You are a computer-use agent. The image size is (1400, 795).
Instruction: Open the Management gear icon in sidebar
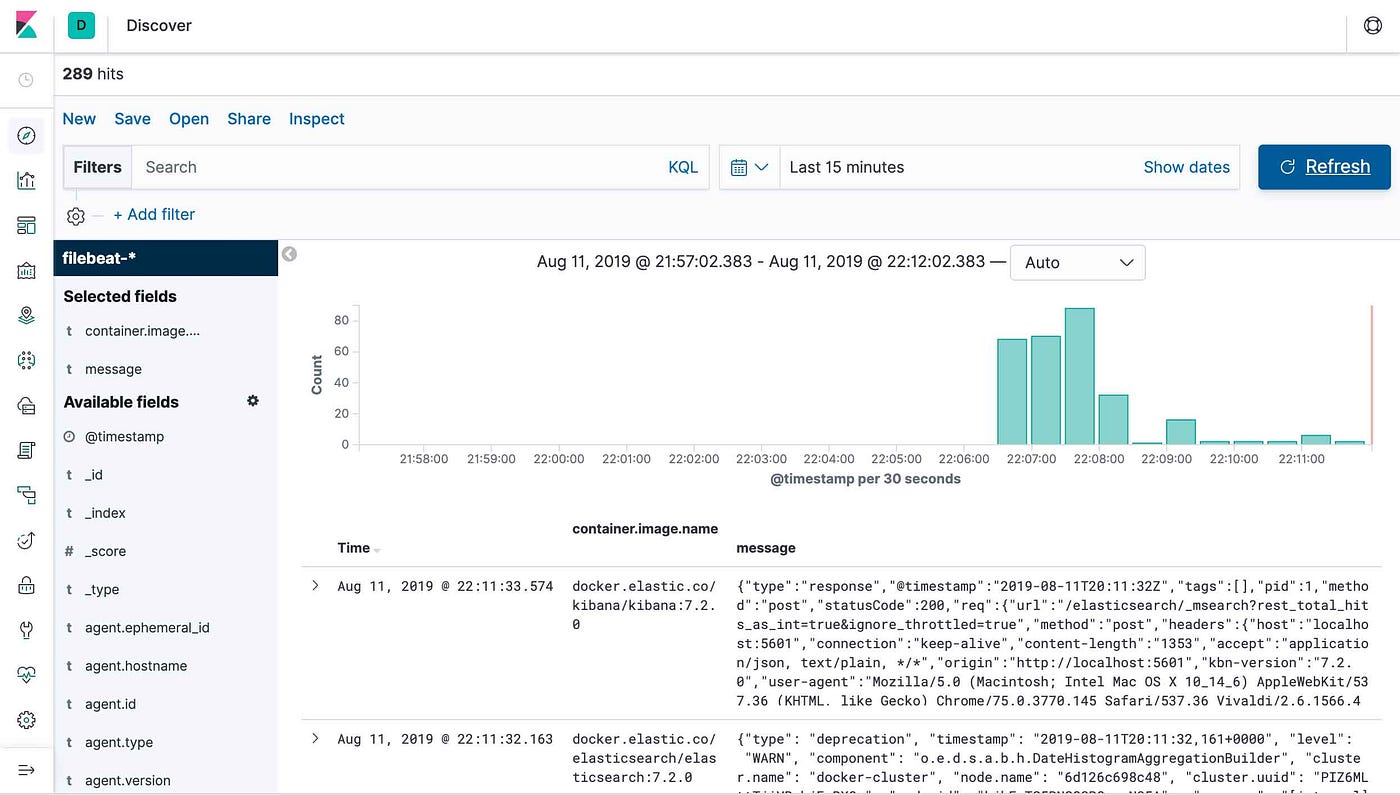coord(26,719)
